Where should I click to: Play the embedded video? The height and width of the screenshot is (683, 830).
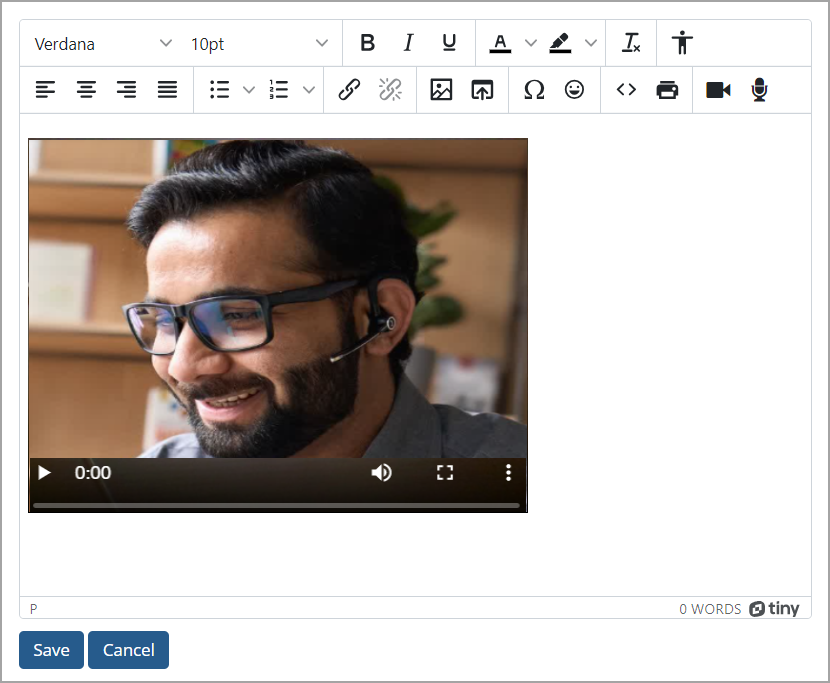[44, 472]
